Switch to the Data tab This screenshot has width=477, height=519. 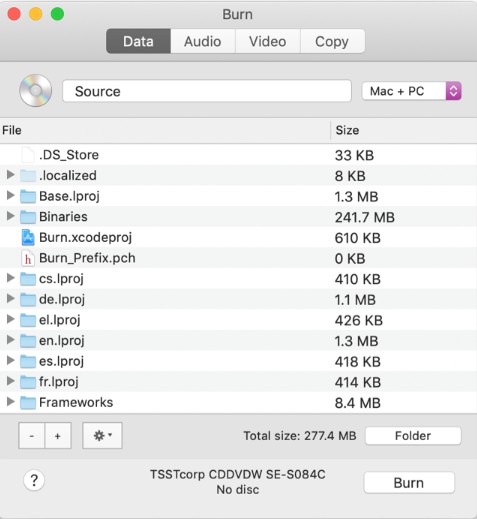tap(138, 41)
